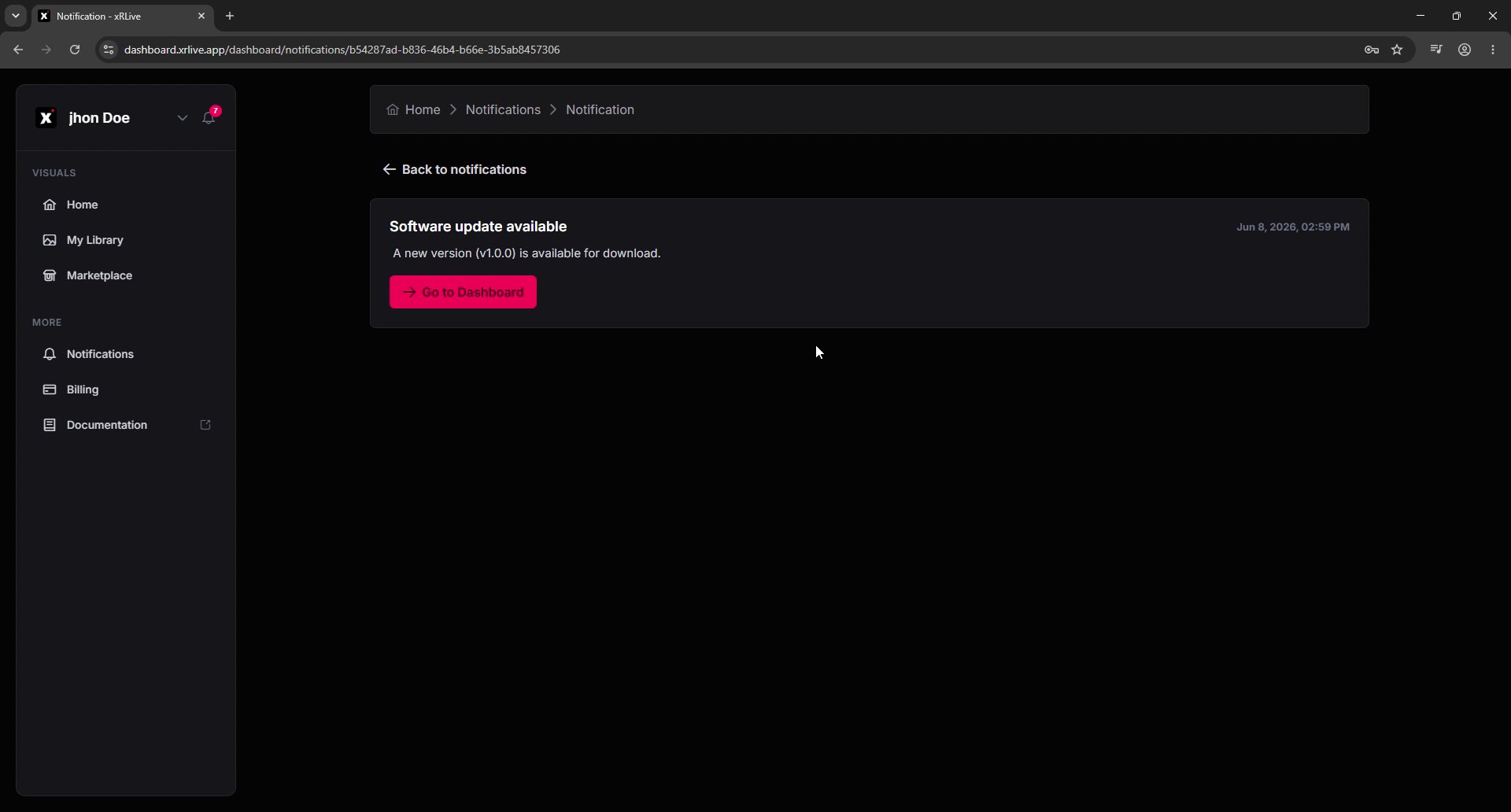
Task: Open the password manager key icon
Action: 1372,50
